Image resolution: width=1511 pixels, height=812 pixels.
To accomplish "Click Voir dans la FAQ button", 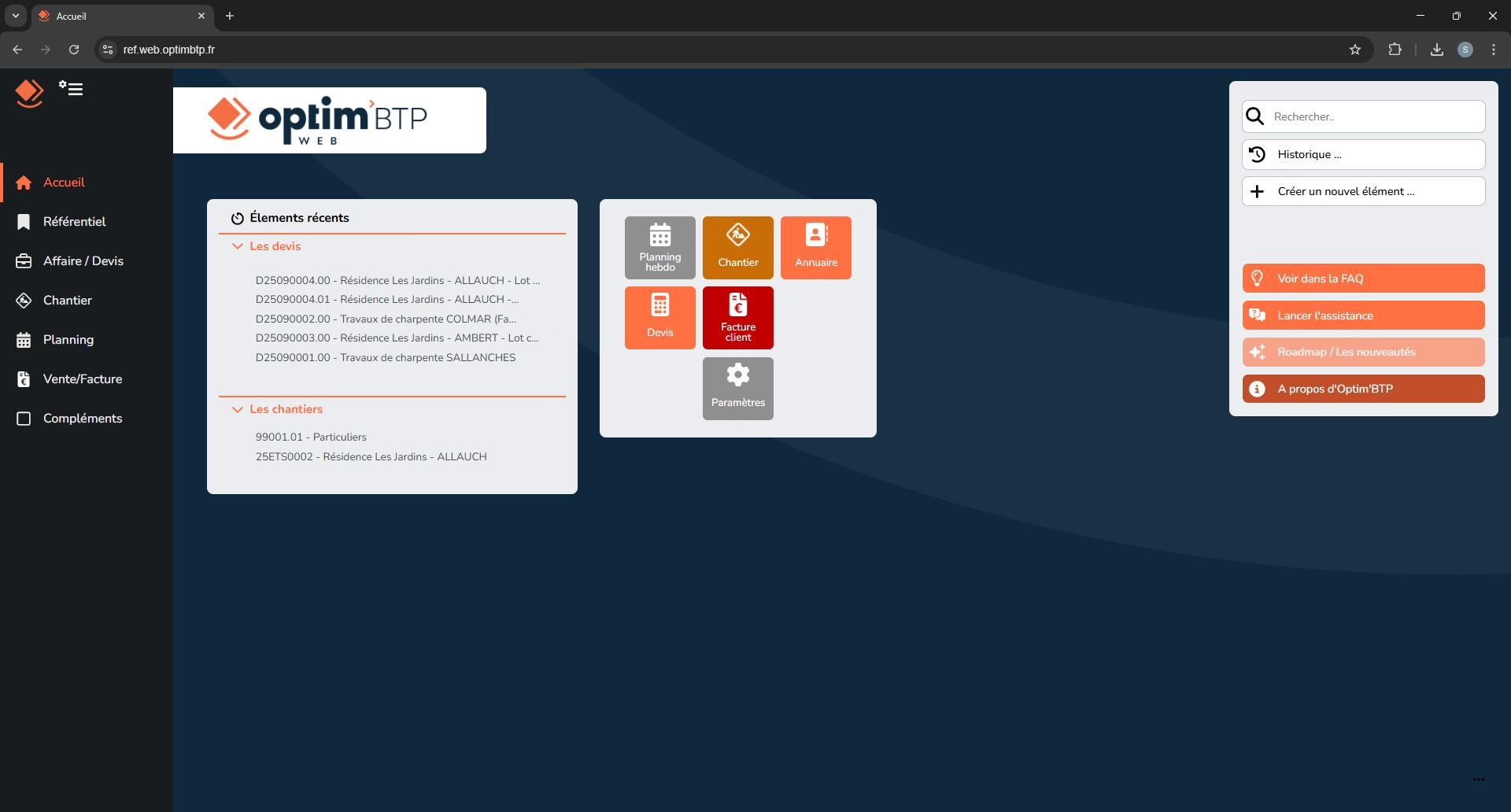I will pyautogui.click(x=1362, y=278).
